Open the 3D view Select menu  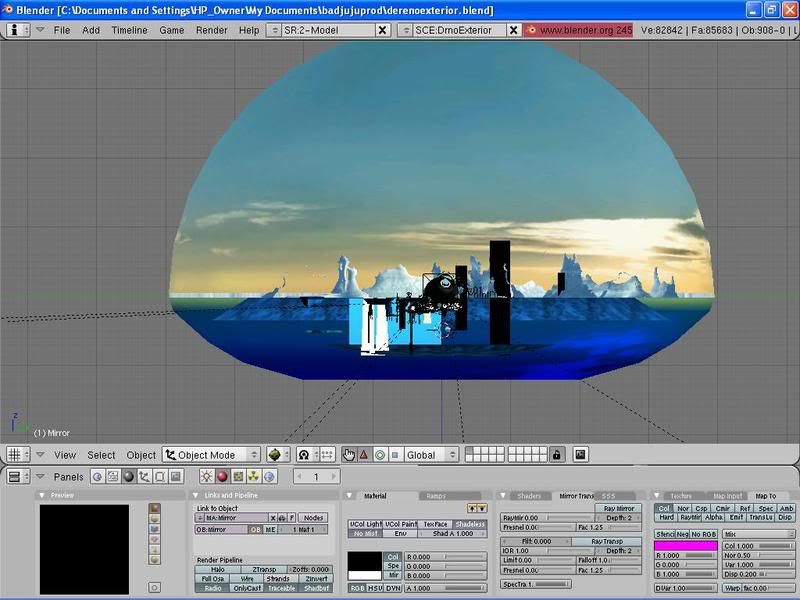[101, 455]
